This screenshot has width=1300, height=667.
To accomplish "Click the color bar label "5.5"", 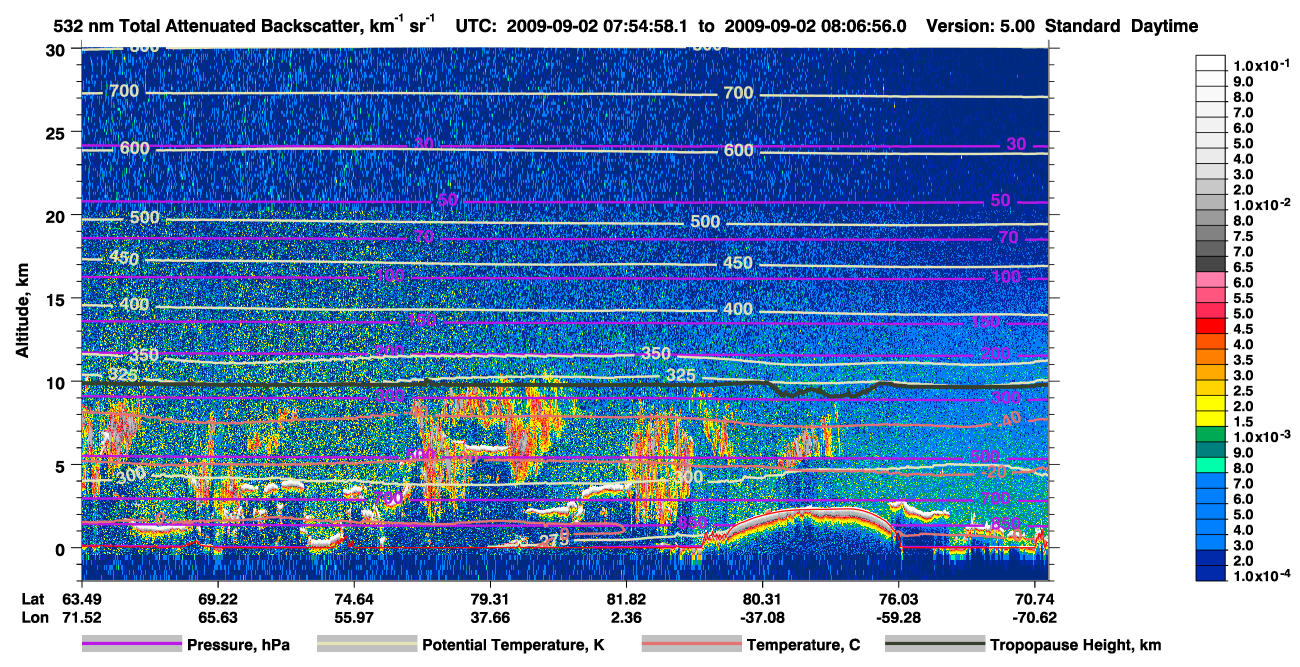I will (x=1244, y=298).
